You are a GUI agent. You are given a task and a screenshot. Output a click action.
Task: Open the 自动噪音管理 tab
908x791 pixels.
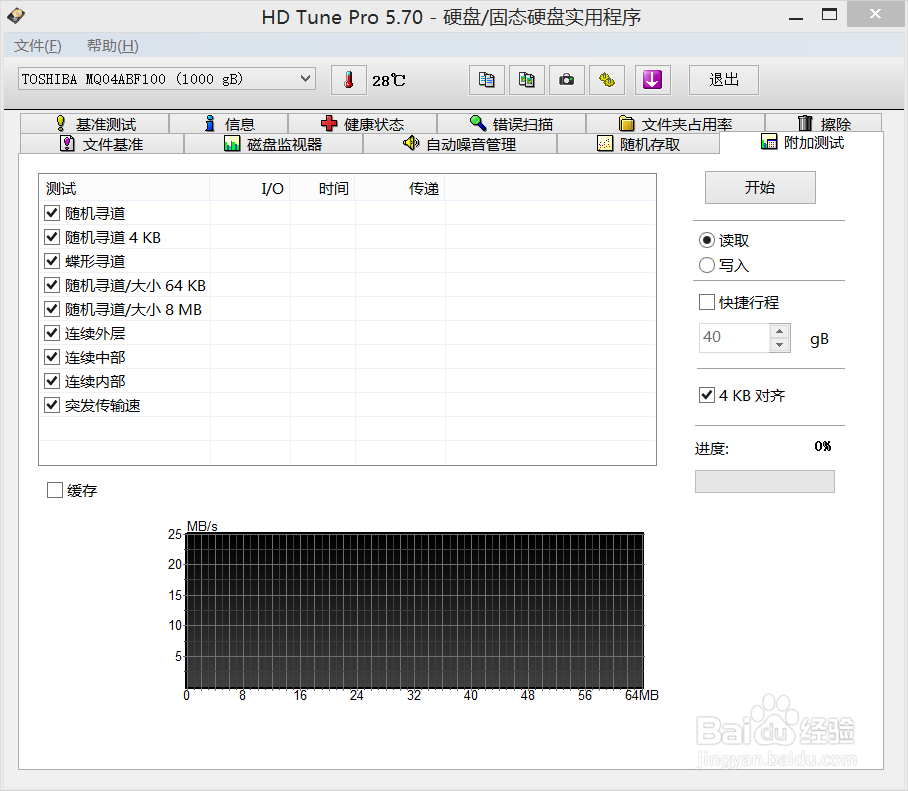tap(460, 144)
